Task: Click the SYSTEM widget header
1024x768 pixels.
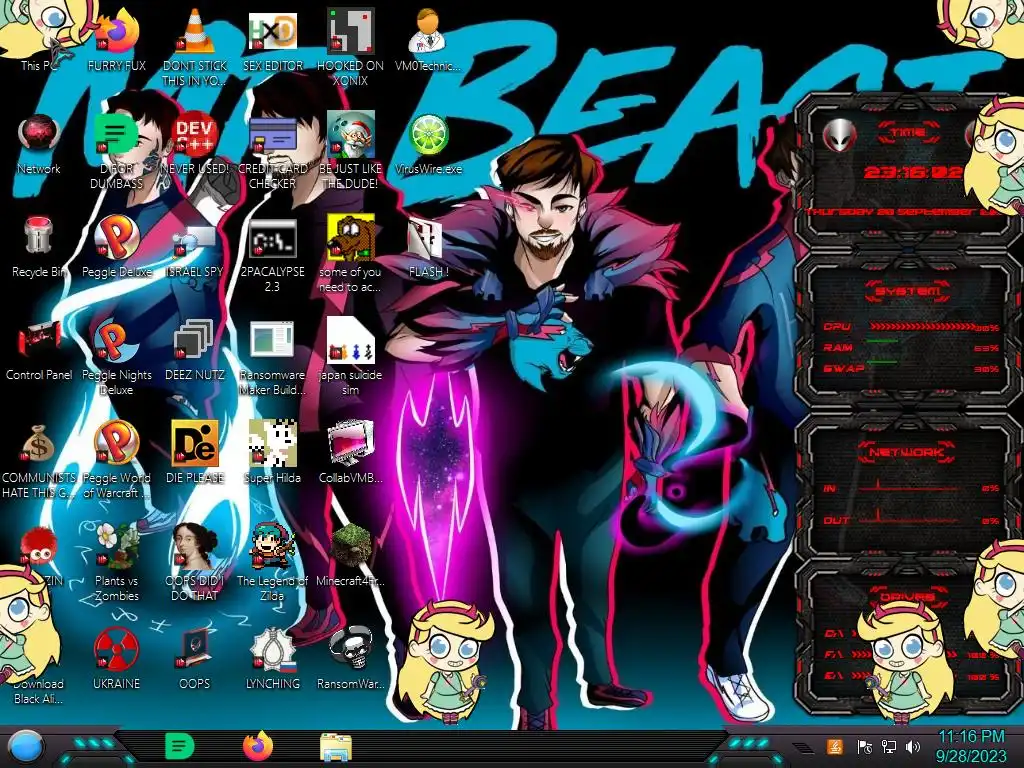Action: click(x=907, y=291)
